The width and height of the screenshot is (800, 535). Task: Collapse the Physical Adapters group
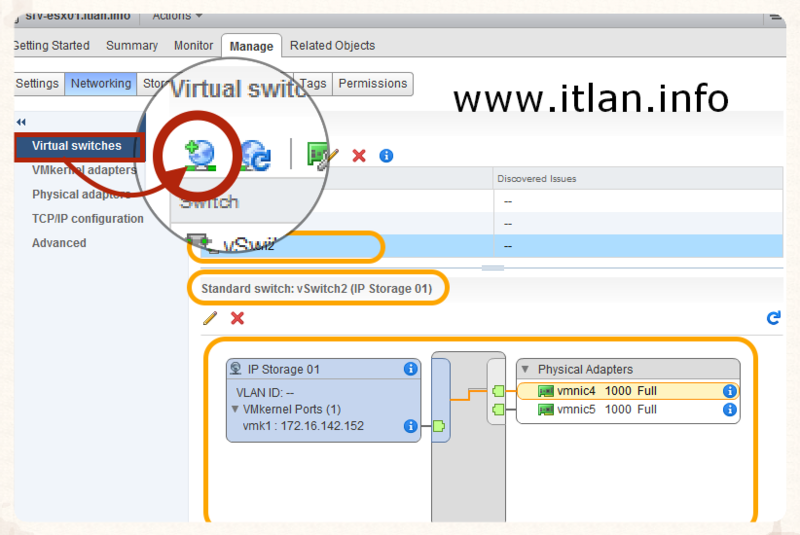pyautogui.click(x=525, y=369)
